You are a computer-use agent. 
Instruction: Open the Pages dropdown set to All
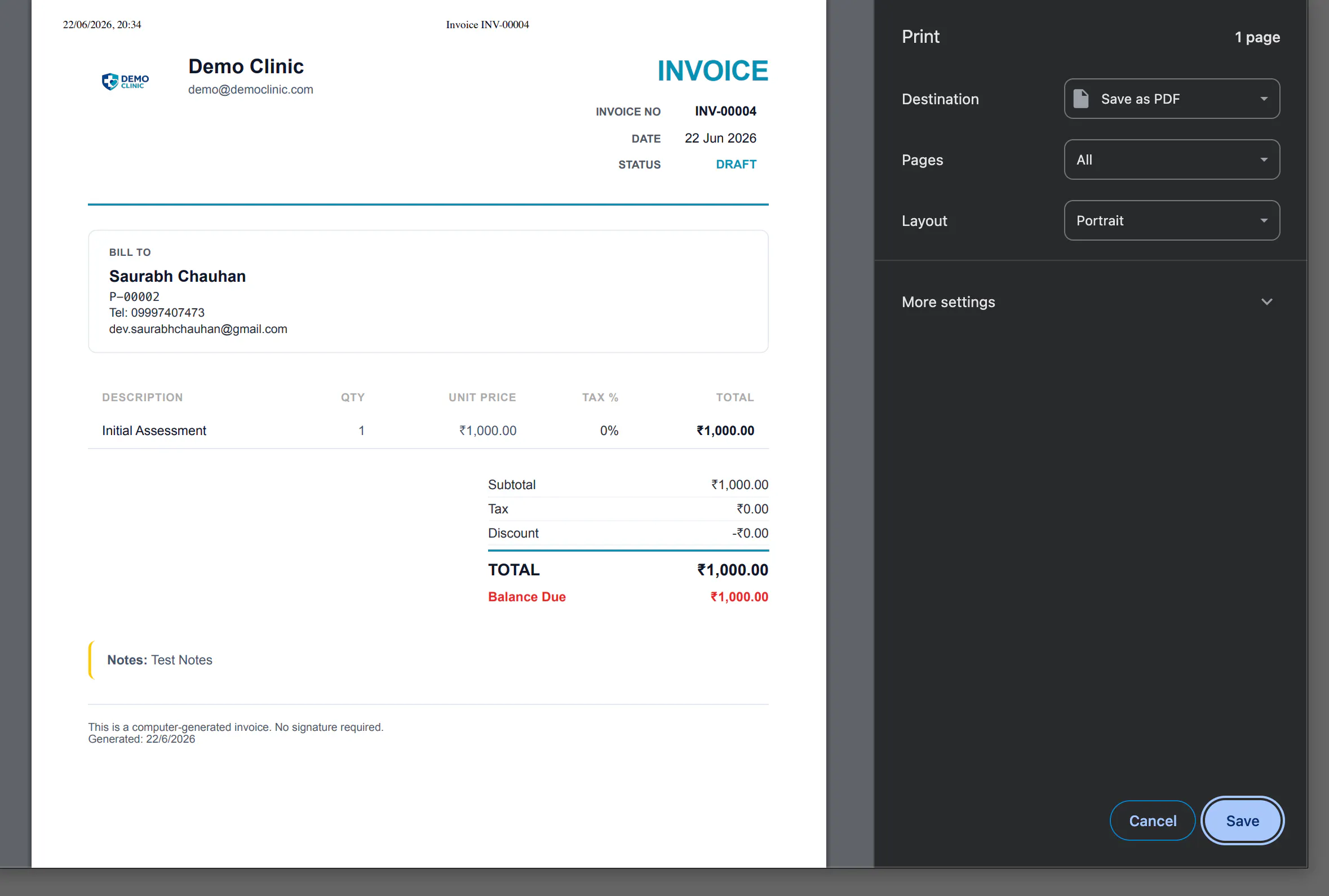(1171, 159)
